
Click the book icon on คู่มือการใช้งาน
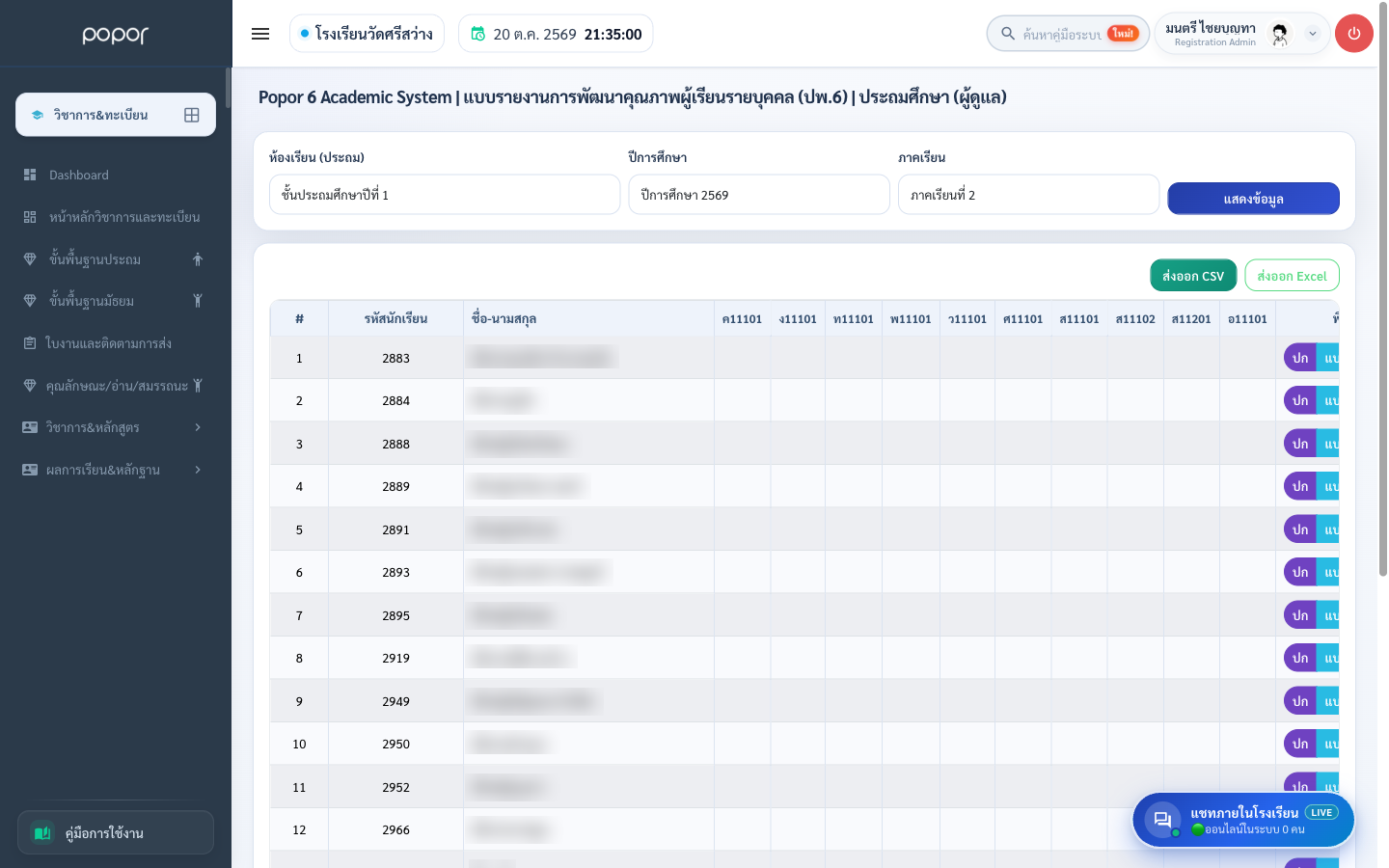[42, 832]
